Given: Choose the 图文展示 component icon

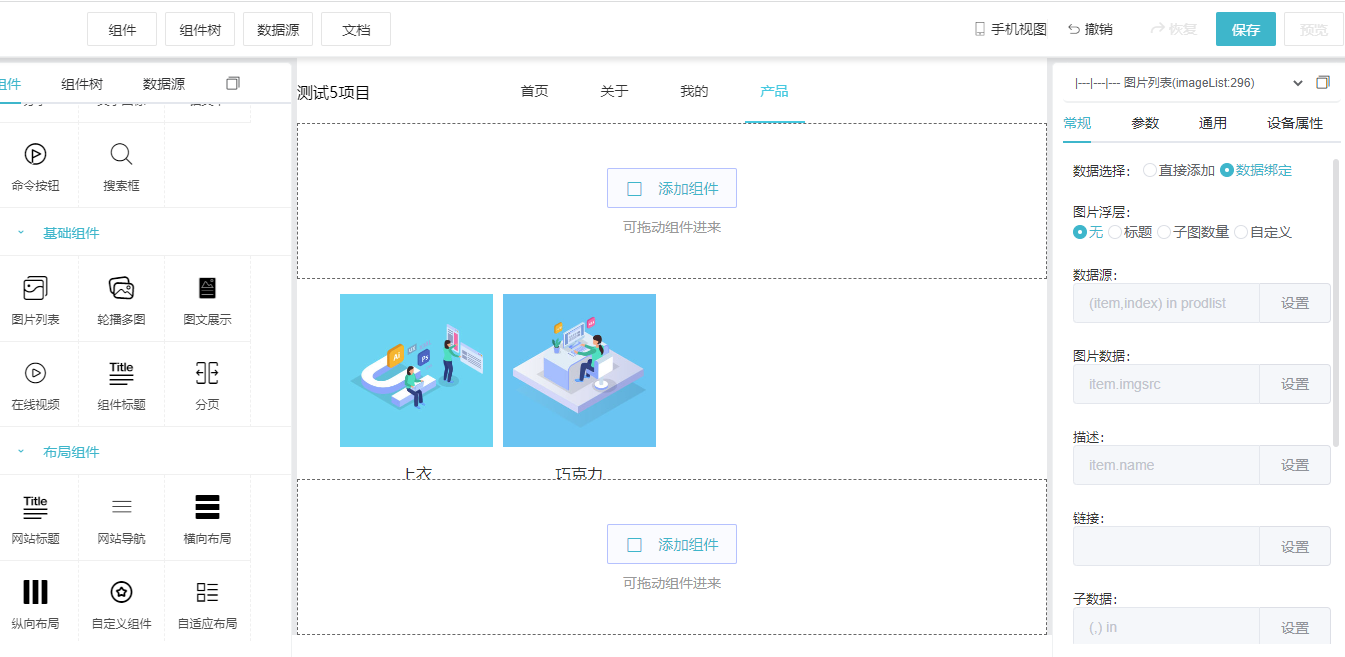Looking at the screenshot, I should (x=207, y=288).
